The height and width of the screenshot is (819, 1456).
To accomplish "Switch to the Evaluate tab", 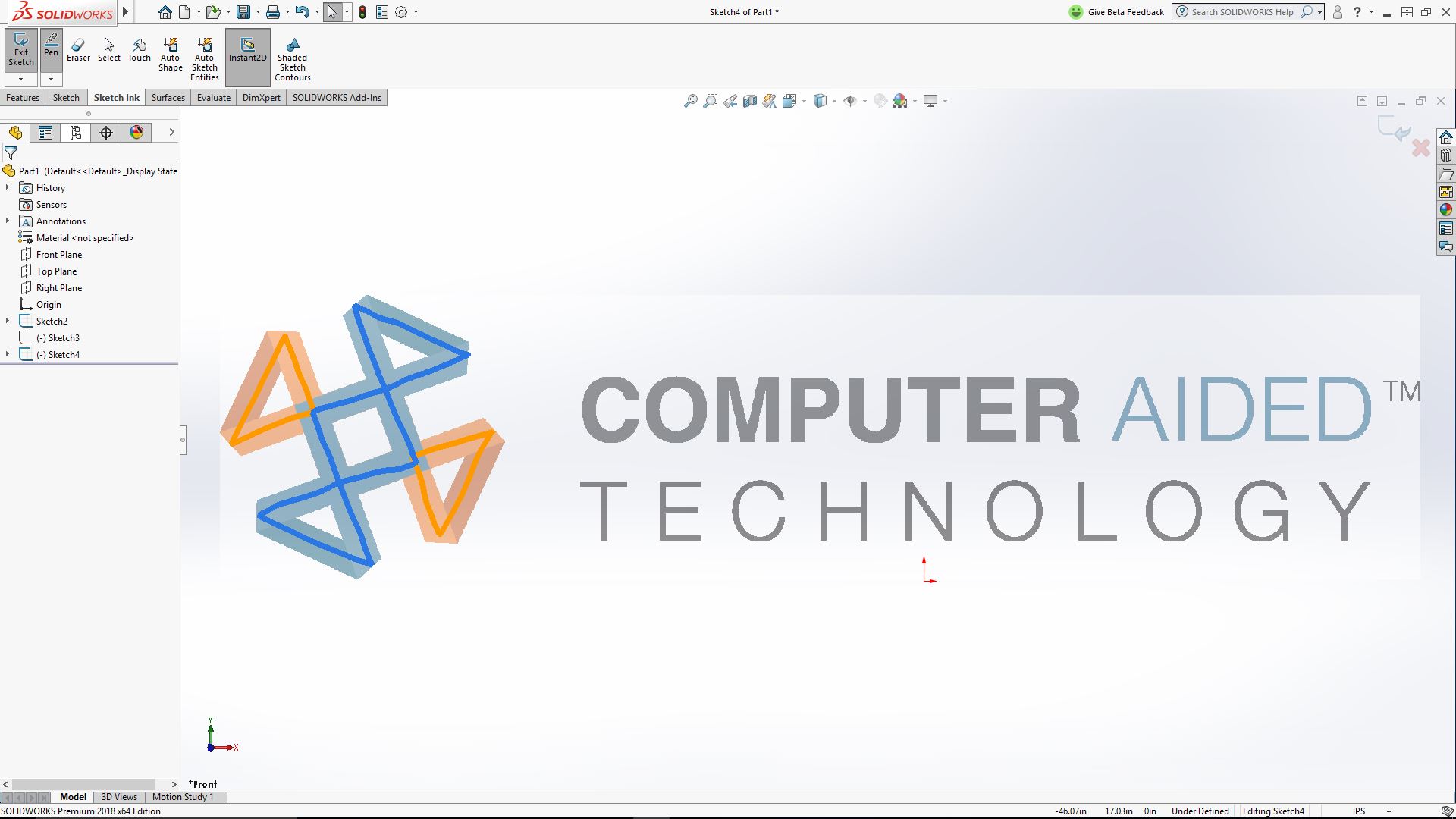I will click(213, 97).
